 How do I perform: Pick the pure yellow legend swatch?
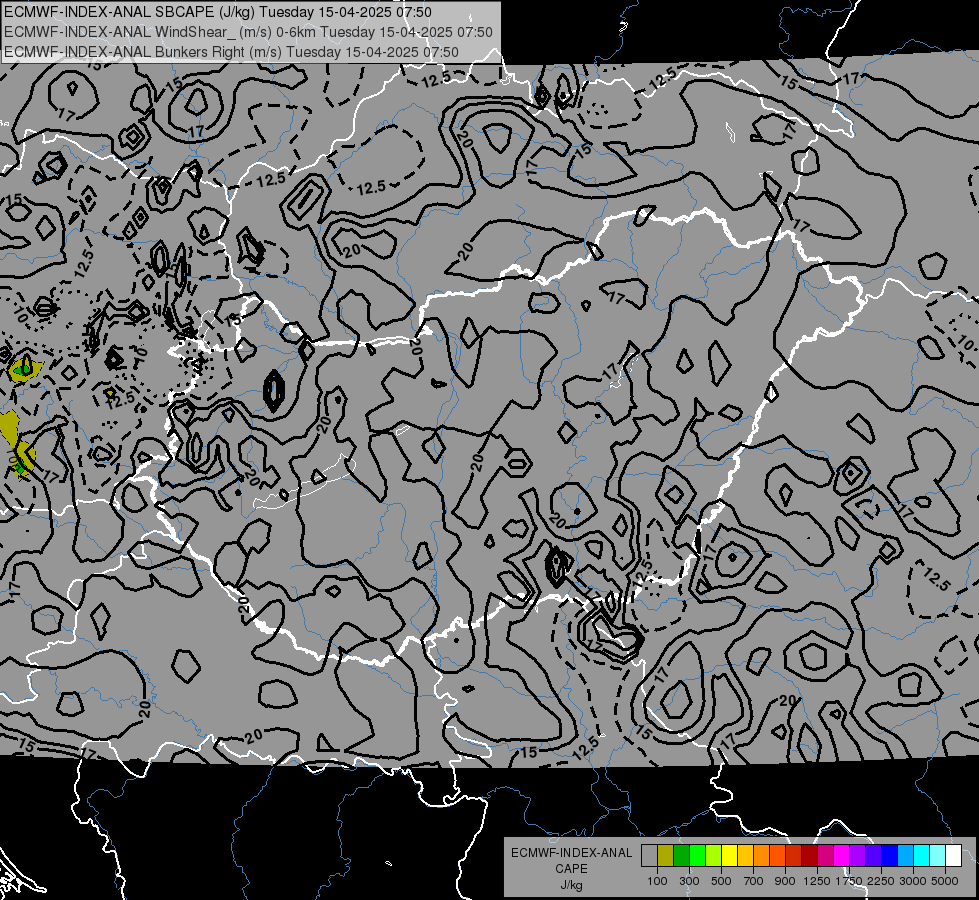[x=729, y=856]
